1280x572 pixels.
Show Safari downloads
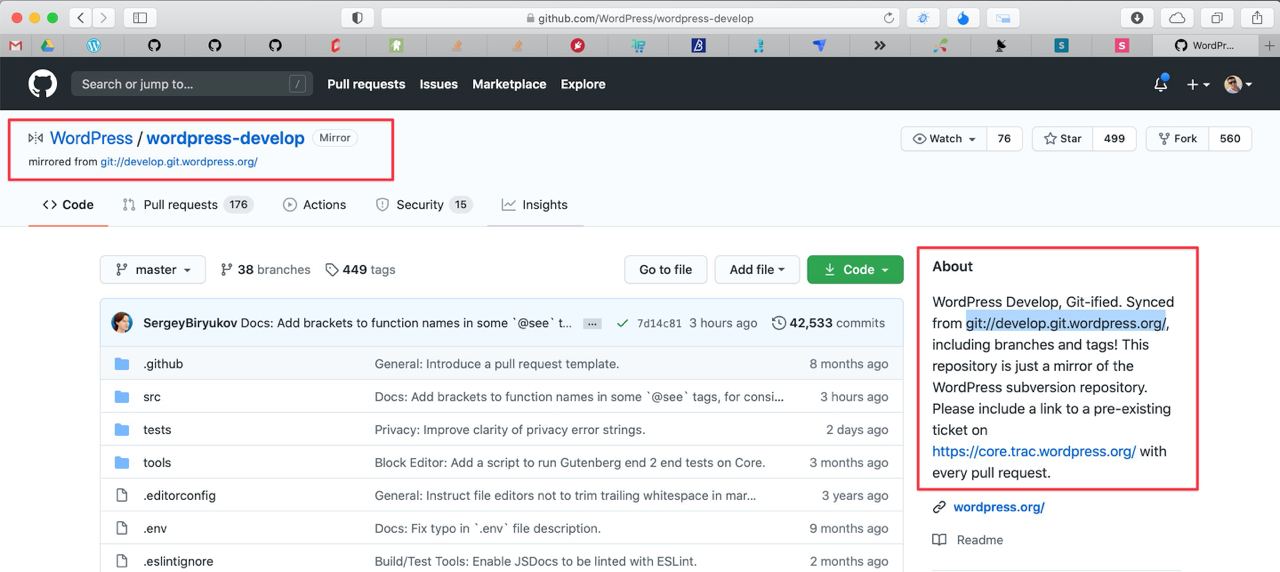pos(1137,18)
